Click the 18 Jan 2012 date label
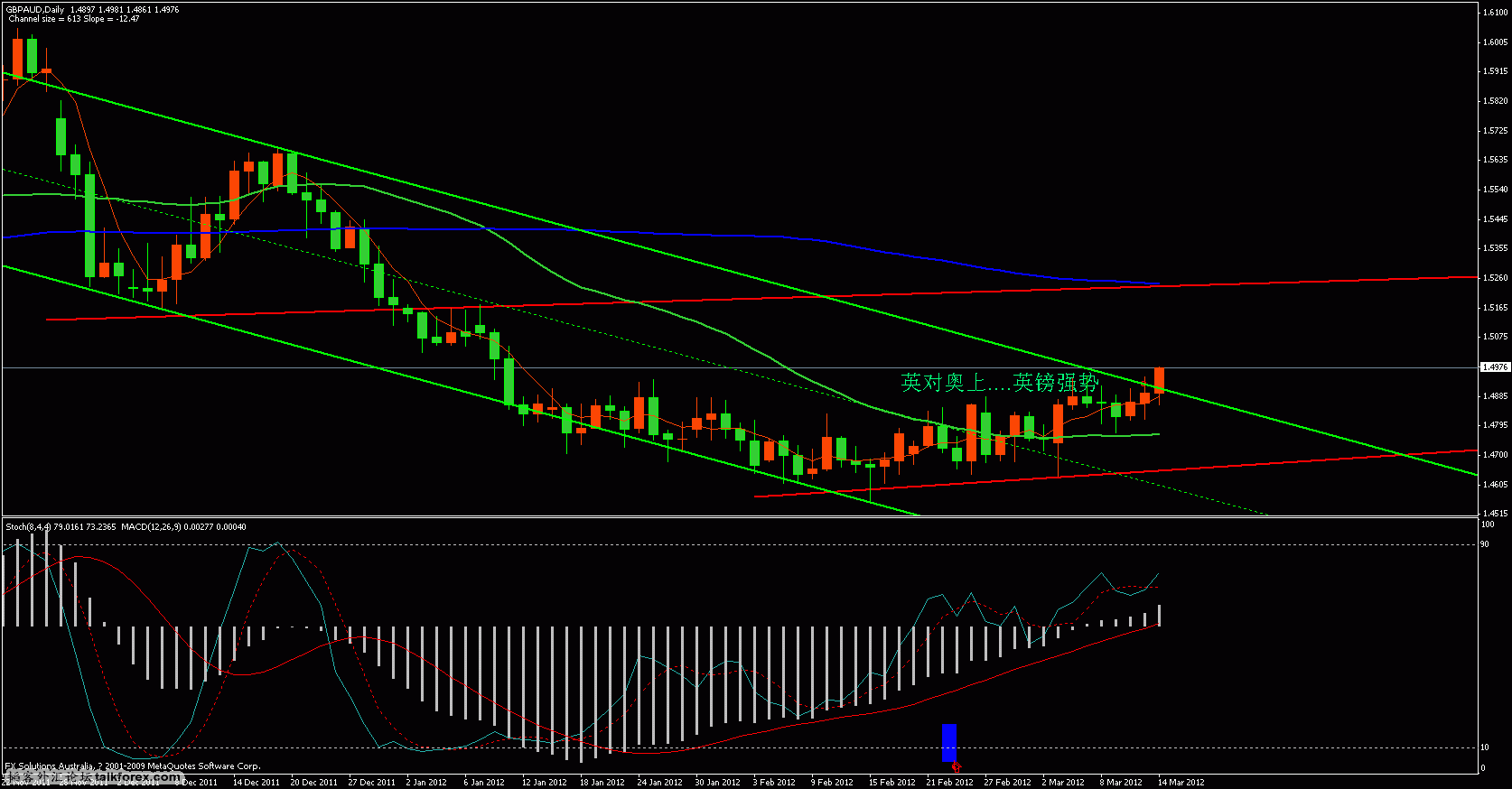 [x=602, y=782]
